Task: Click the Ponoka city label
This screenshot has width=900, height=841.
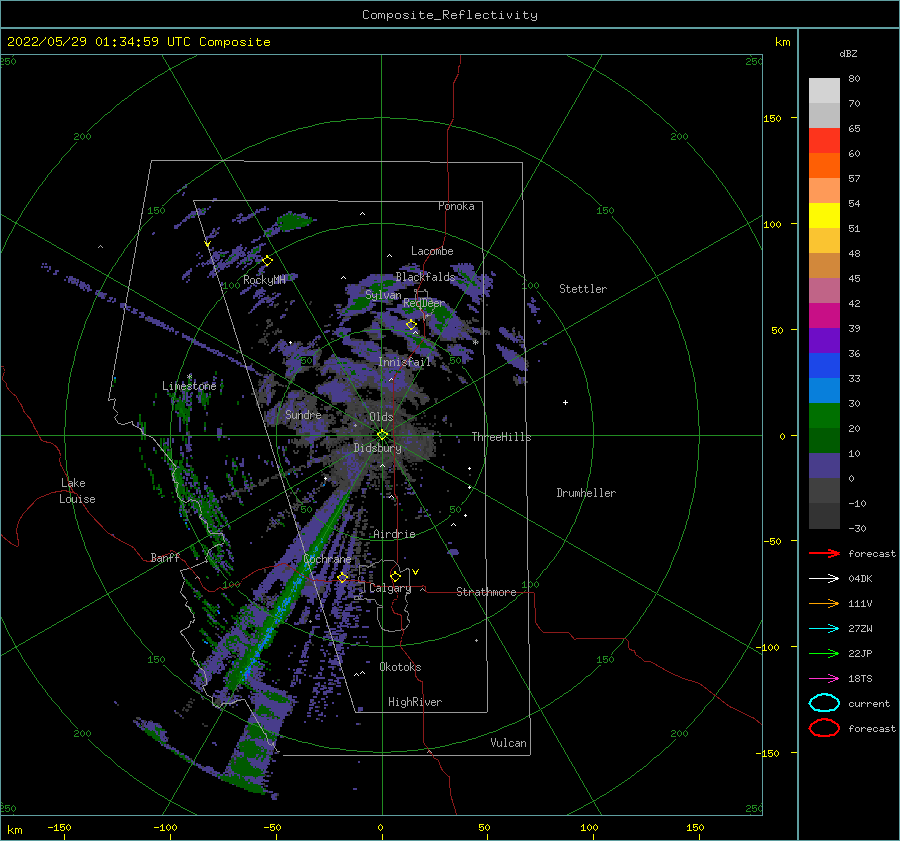Action: click(456, 206)
